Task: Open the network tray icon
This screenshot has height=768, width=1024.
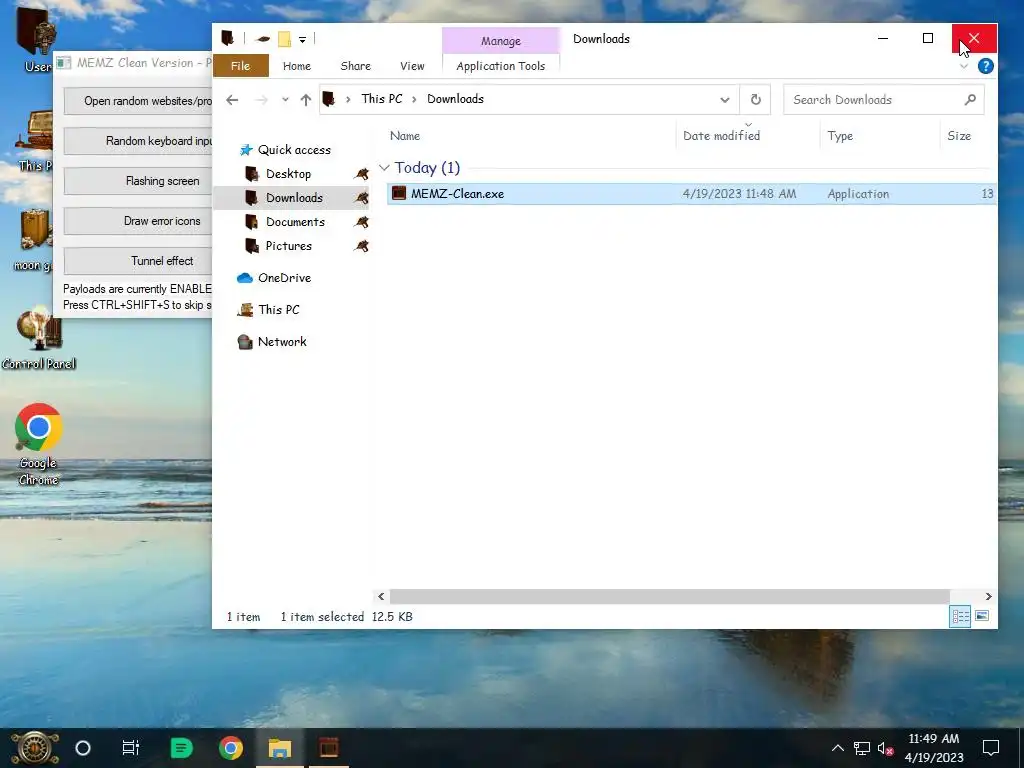Action: click(x=862, y=748)
